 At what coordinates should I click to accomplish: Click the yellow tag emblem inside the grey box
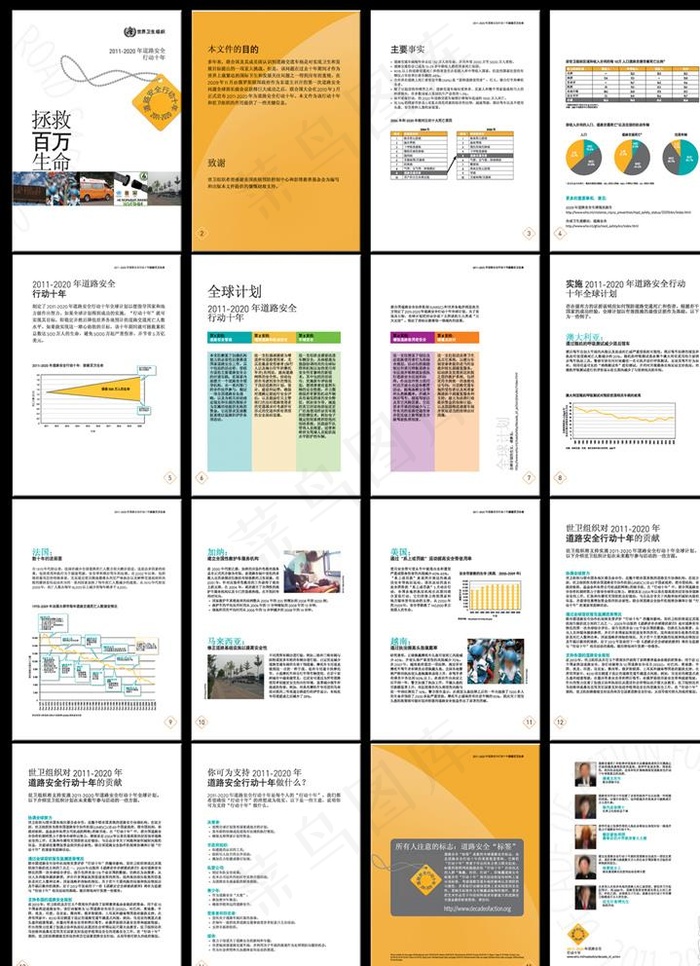point(425,880)
